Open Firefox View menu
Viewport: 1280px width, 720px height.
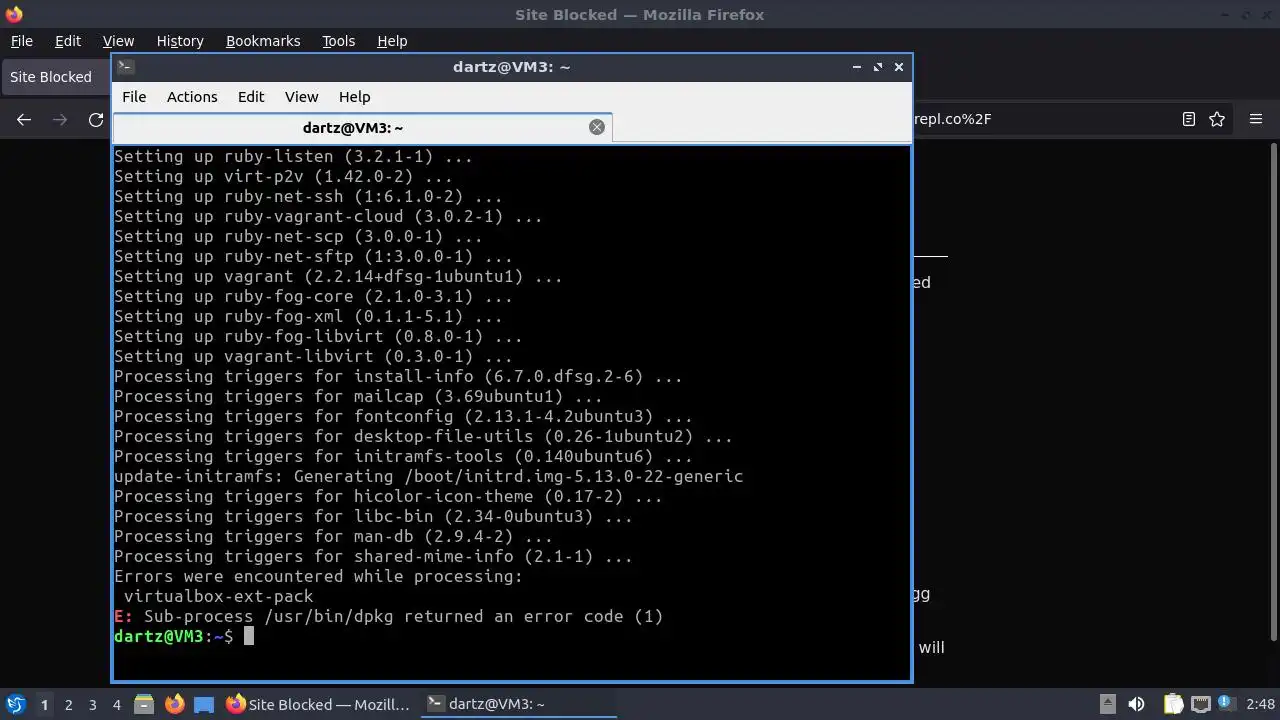pyautogui.click(x=118, y=41)
